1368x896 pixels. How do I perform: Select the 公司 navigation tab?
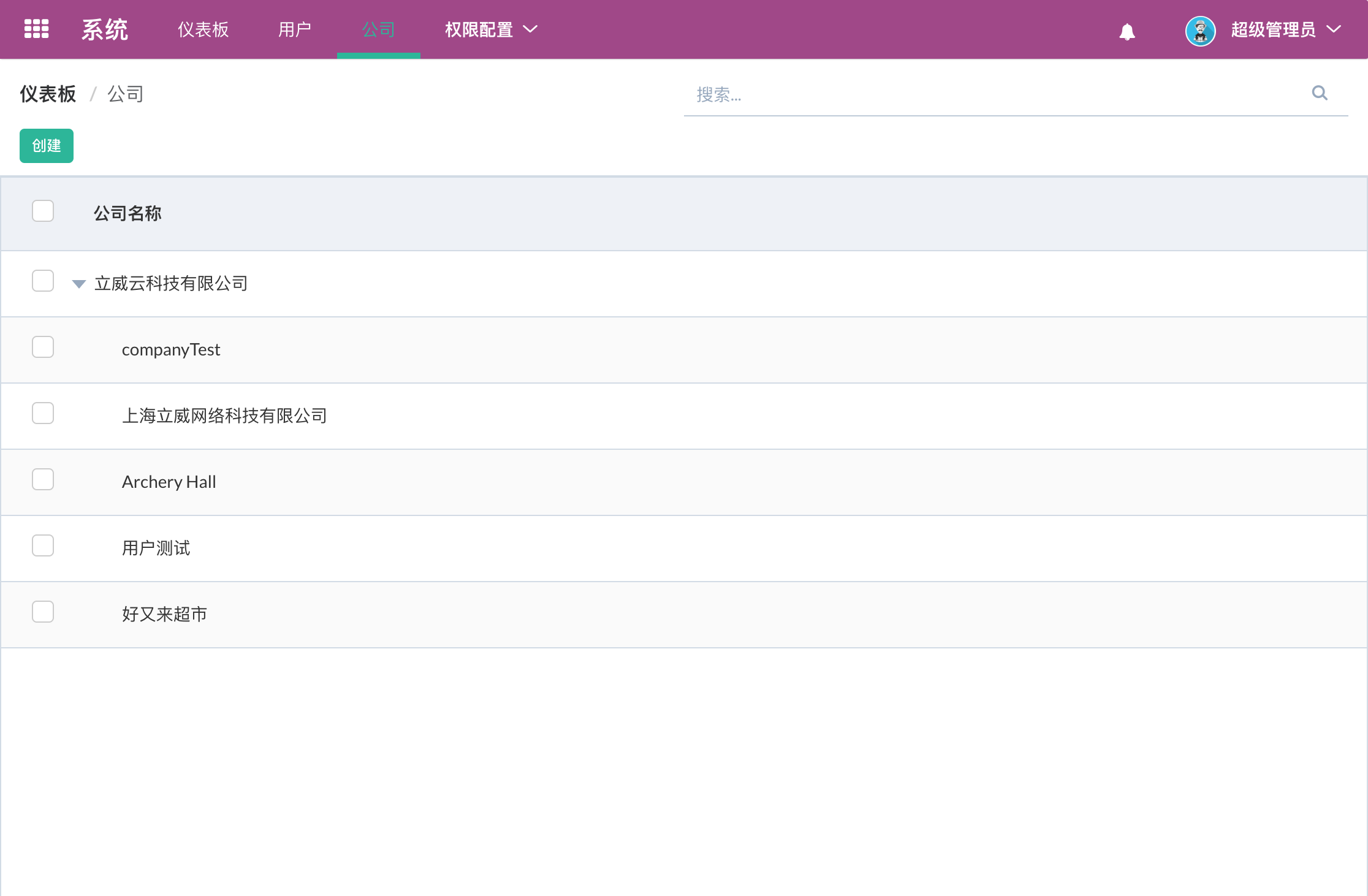378,29
